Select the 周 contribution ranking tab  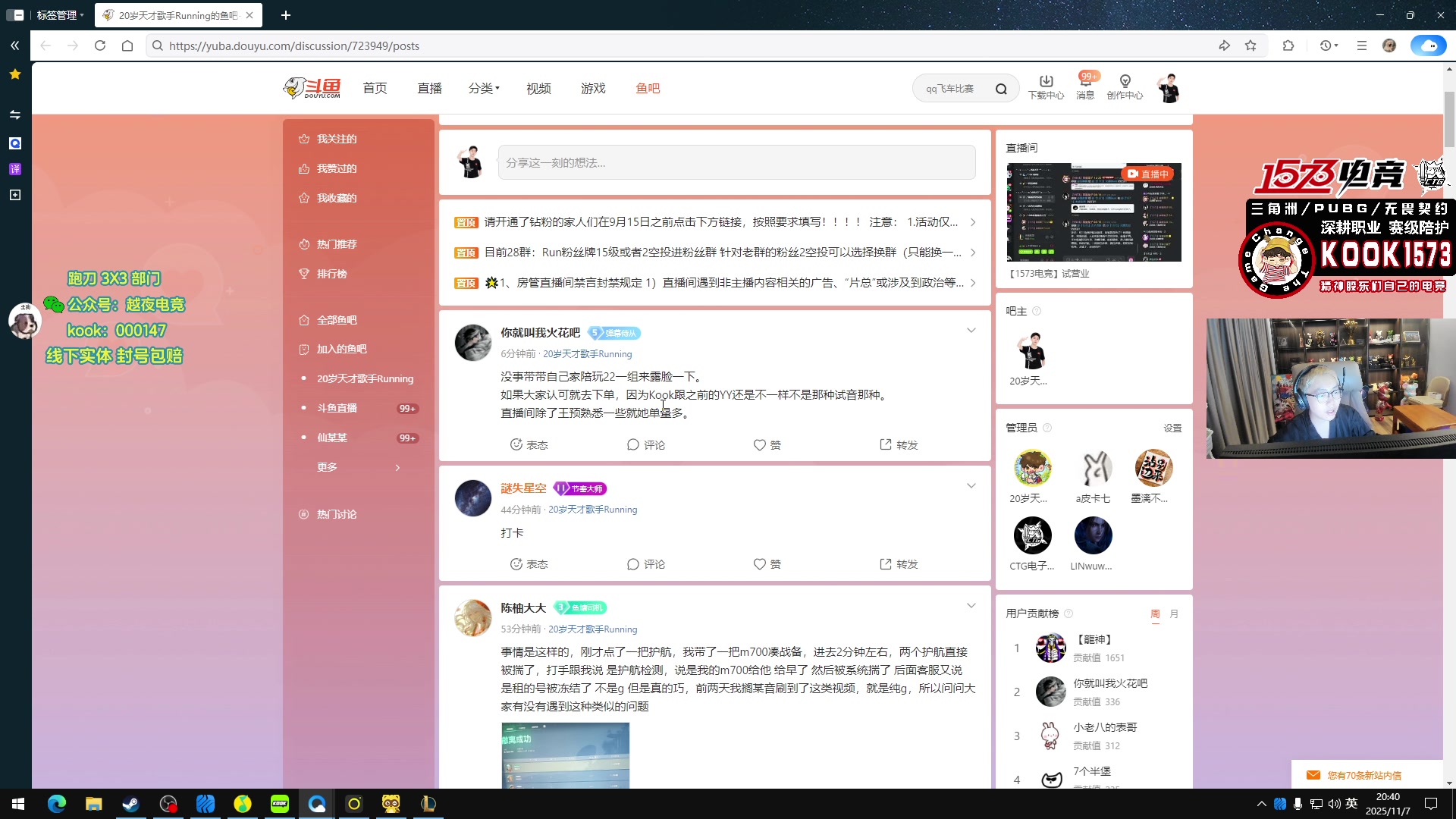(x=1155, y=613)
